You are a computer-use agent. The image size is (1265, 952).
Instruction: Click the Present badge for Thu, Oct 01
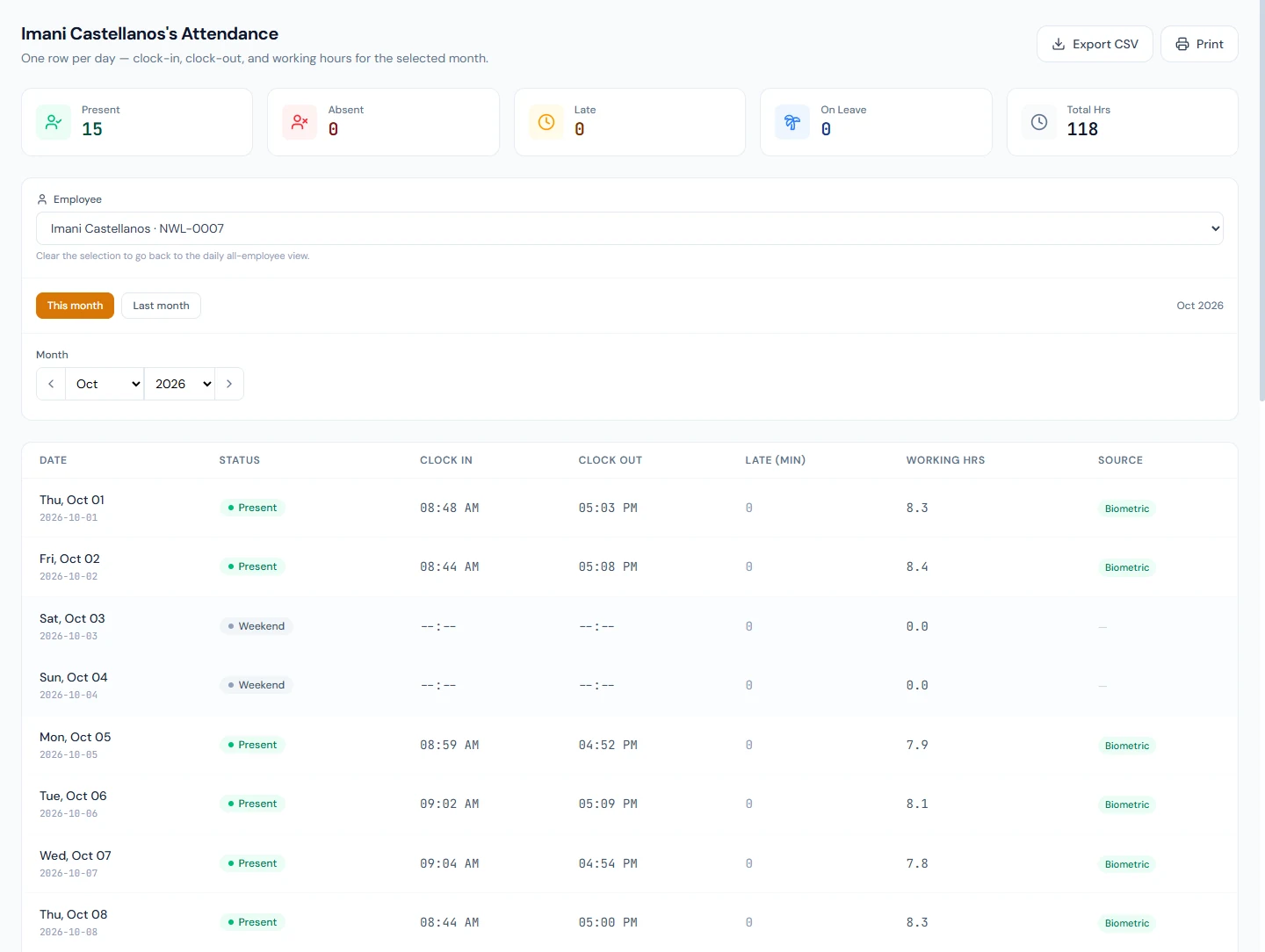[x=252, y=508]
